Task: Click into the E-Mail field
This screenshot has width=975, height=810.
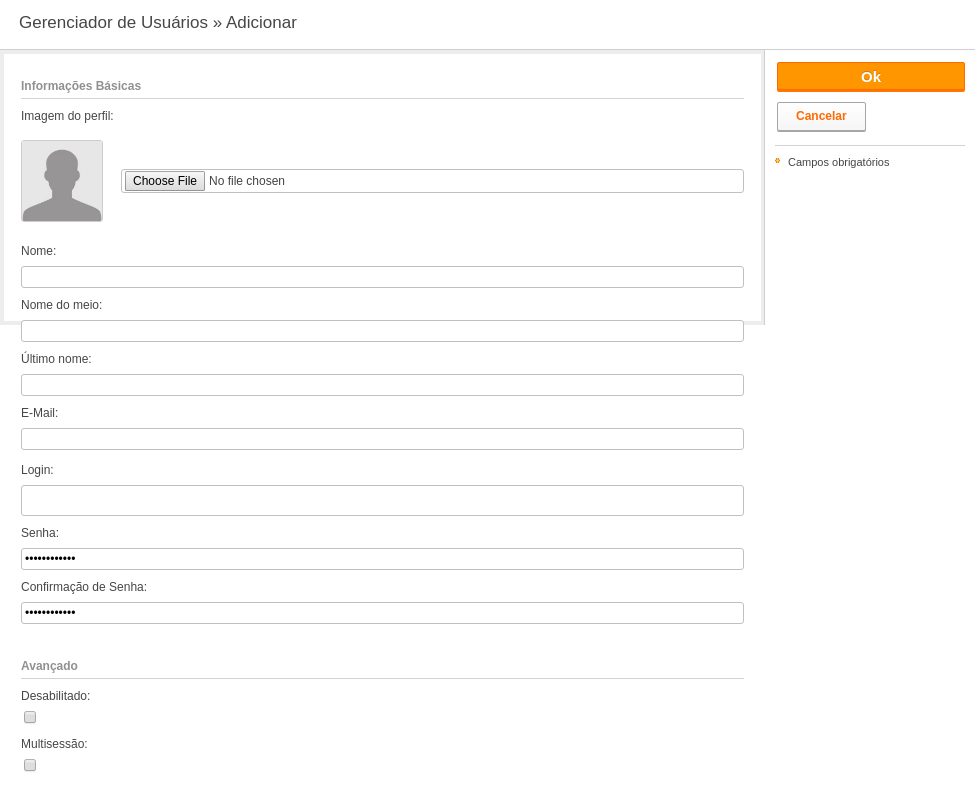Action: tap(382, 440)
